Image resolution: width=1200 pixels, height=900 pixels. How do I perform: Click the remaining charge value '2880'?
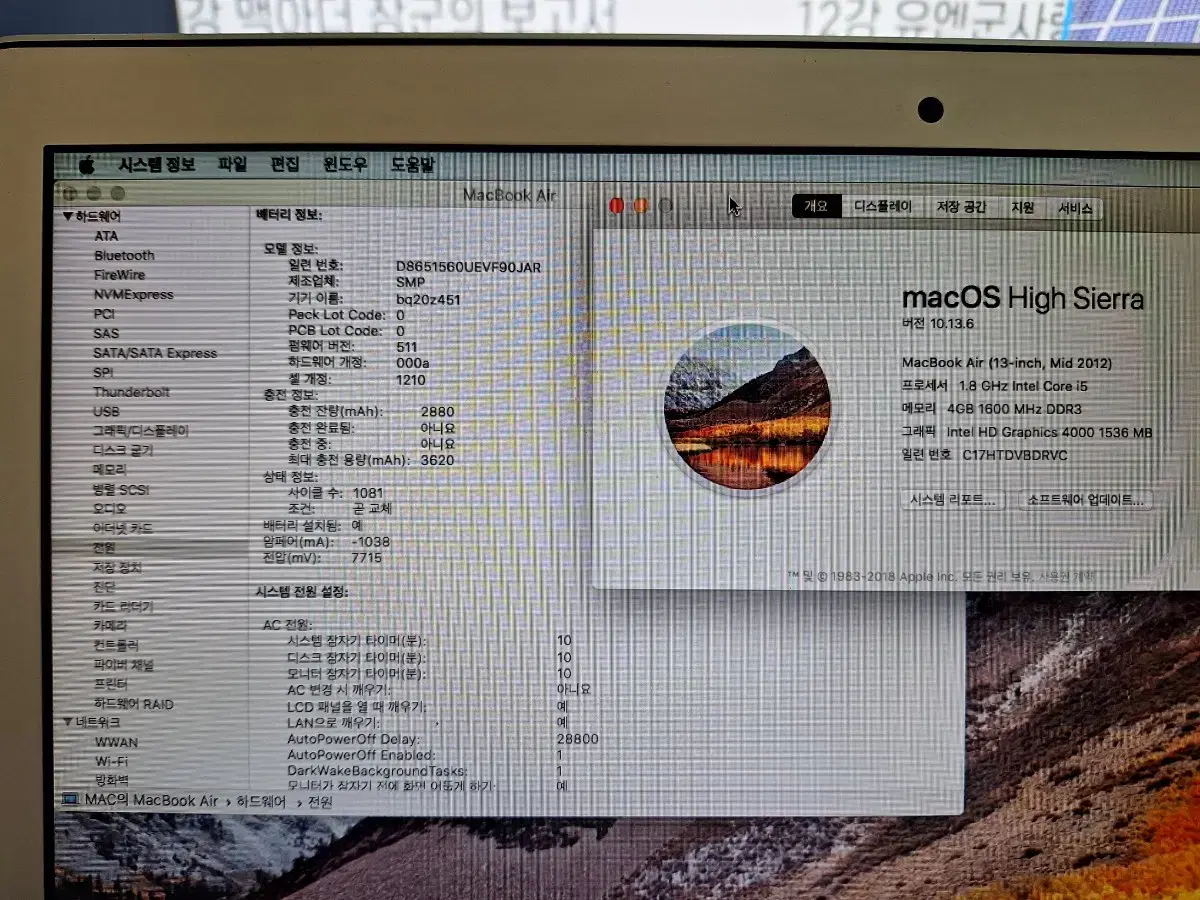(x=437, y=411)
